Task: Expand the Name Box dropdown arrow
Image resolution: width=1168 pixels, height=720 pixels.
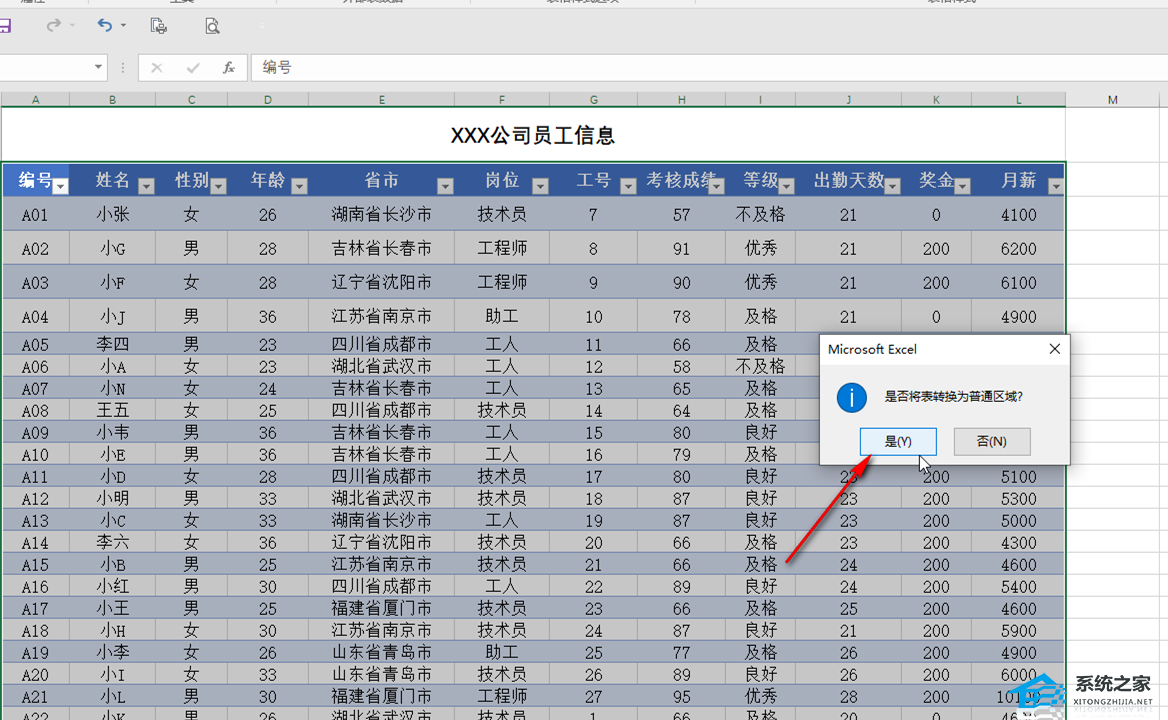Action: tap(98, 68)
